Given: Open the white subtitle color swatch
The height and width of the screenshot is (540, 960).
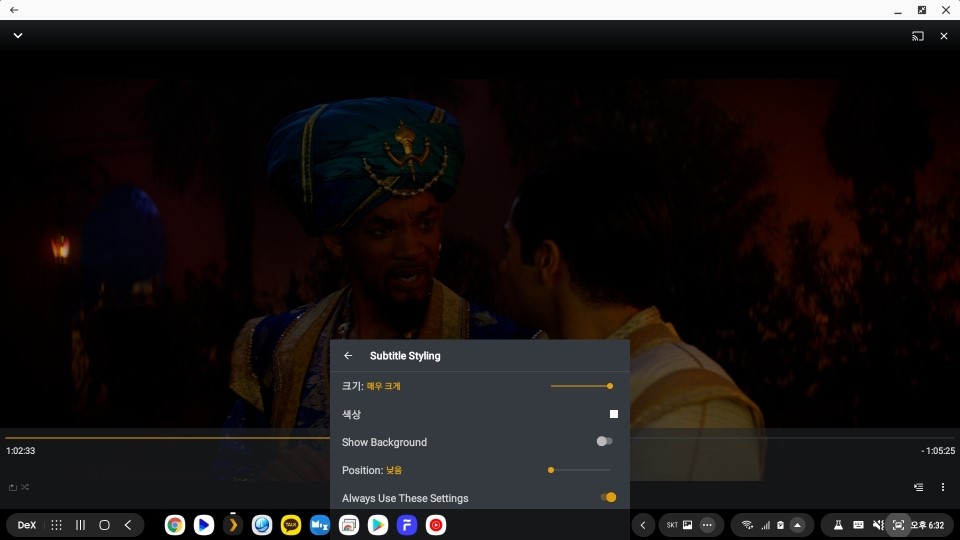Looking at the screenshot, I should coord(613,414).
